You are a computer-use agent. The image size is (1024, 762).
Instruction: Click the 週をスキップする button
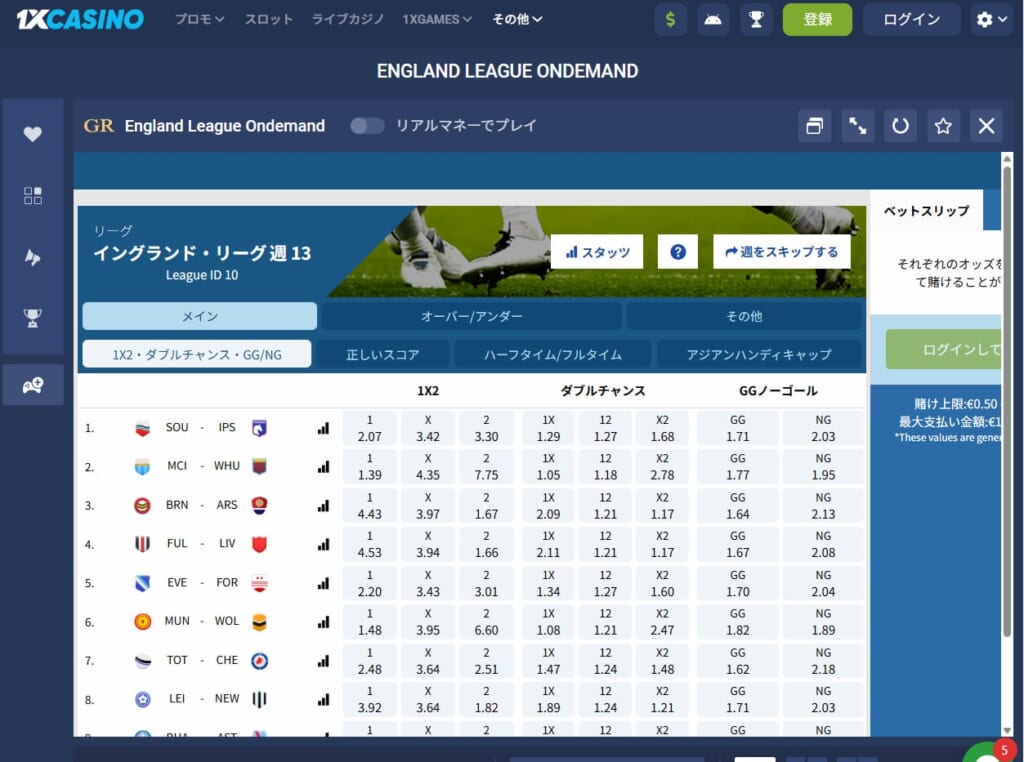tap(782, 251)
